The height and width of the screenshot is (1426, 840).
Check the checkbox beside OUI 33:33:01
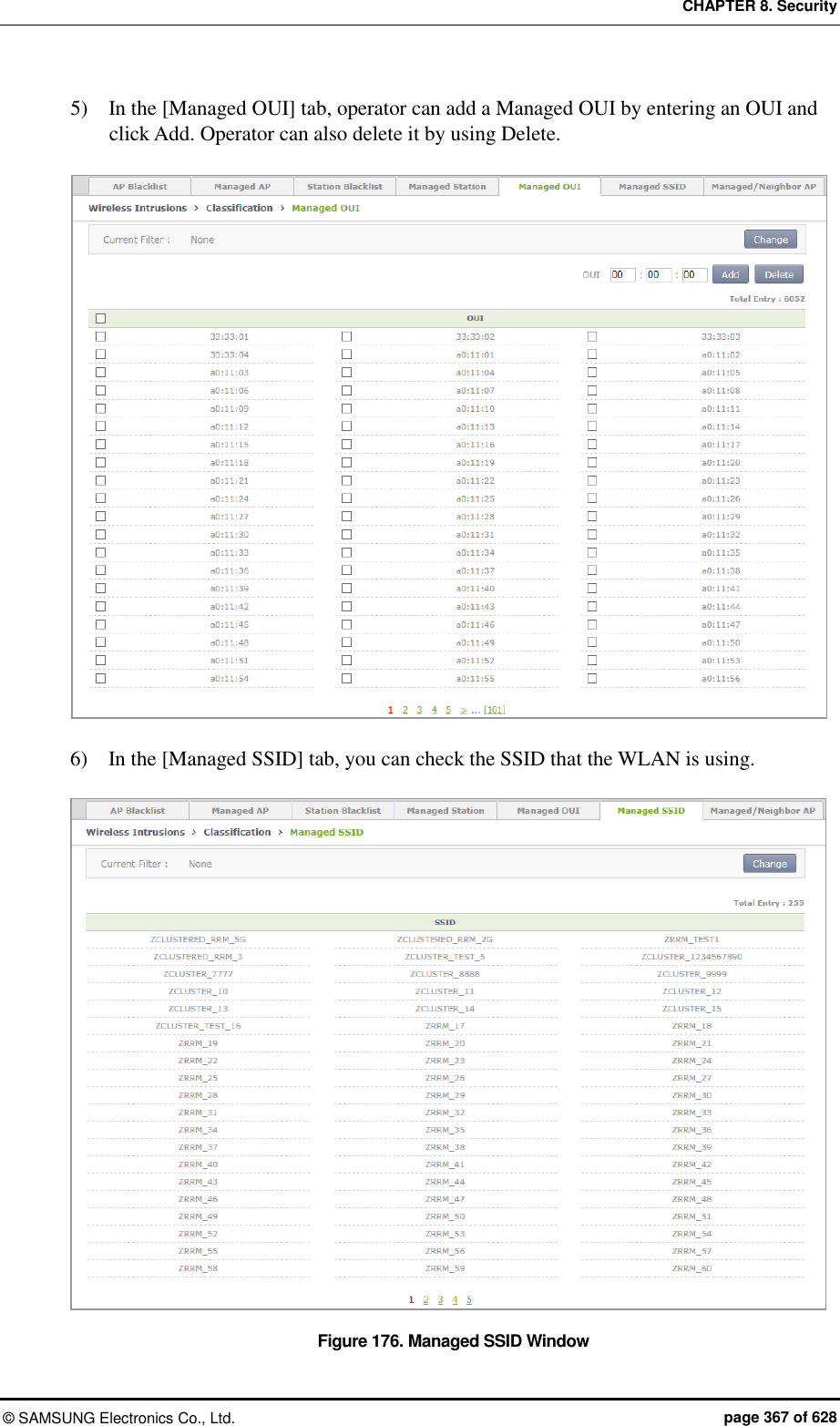[x=100, y=335]
